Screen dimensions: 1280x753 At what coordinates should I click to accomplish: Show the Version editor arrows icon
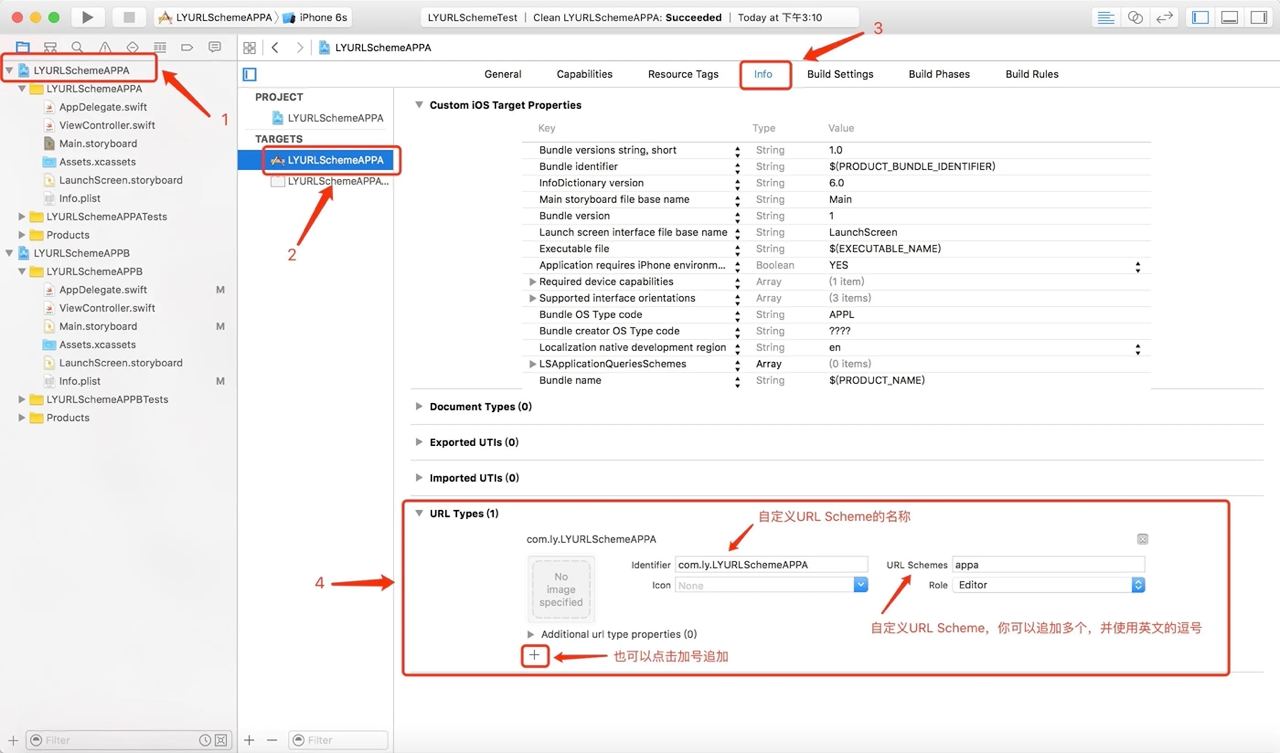pos(1164,17)
